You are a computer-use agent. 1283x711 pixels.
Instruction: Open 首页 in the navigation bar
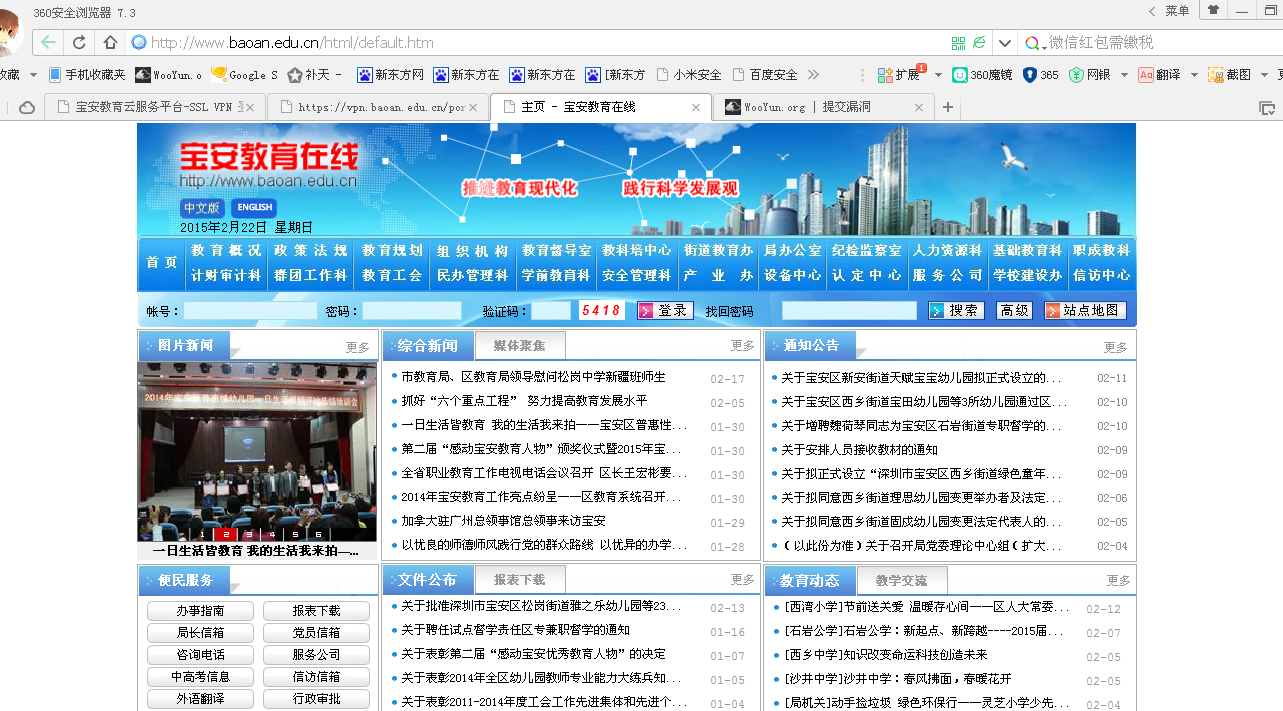pos(161,263)
